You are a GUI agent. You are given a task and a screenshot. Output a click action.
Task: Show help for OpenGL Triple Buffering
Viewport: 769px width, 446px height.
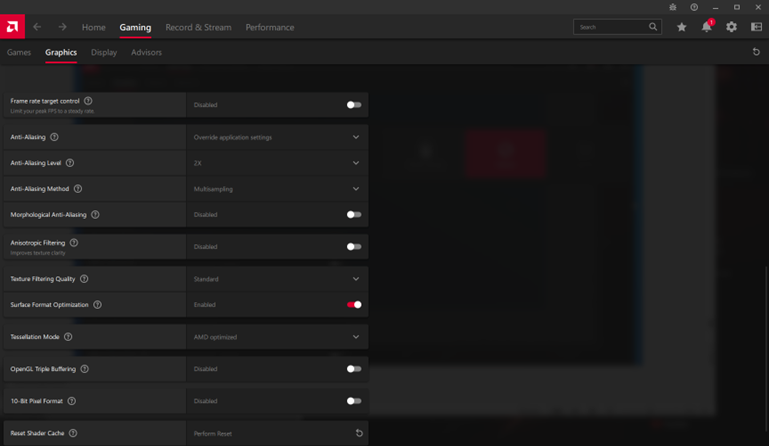coord(85,369)
